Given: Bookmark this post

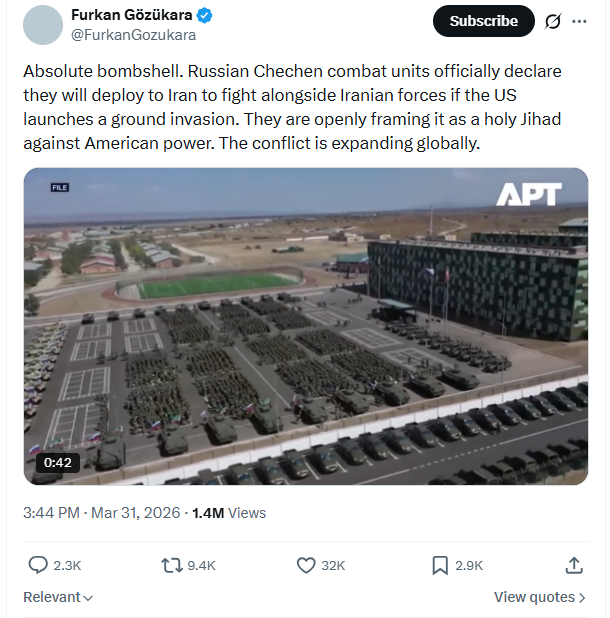Looking at the screenshot, I should (440, 565).
